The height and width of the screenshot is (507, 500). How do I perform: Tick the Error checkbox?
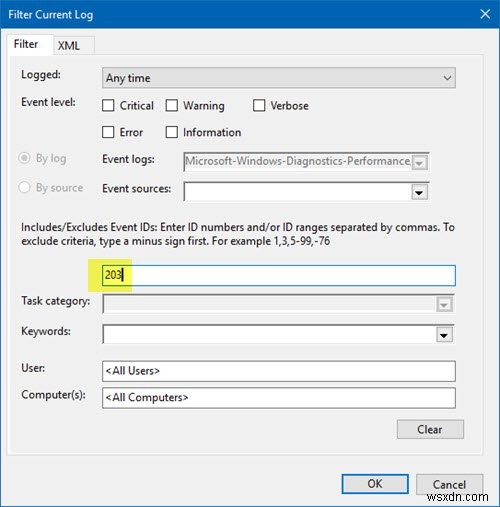point(108,132)
